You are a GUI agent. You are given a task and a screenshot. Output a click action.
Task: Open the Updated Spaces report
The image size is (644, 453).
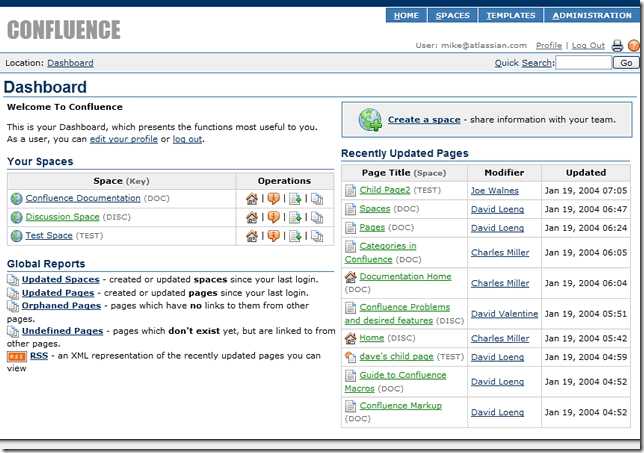[61, 280]
